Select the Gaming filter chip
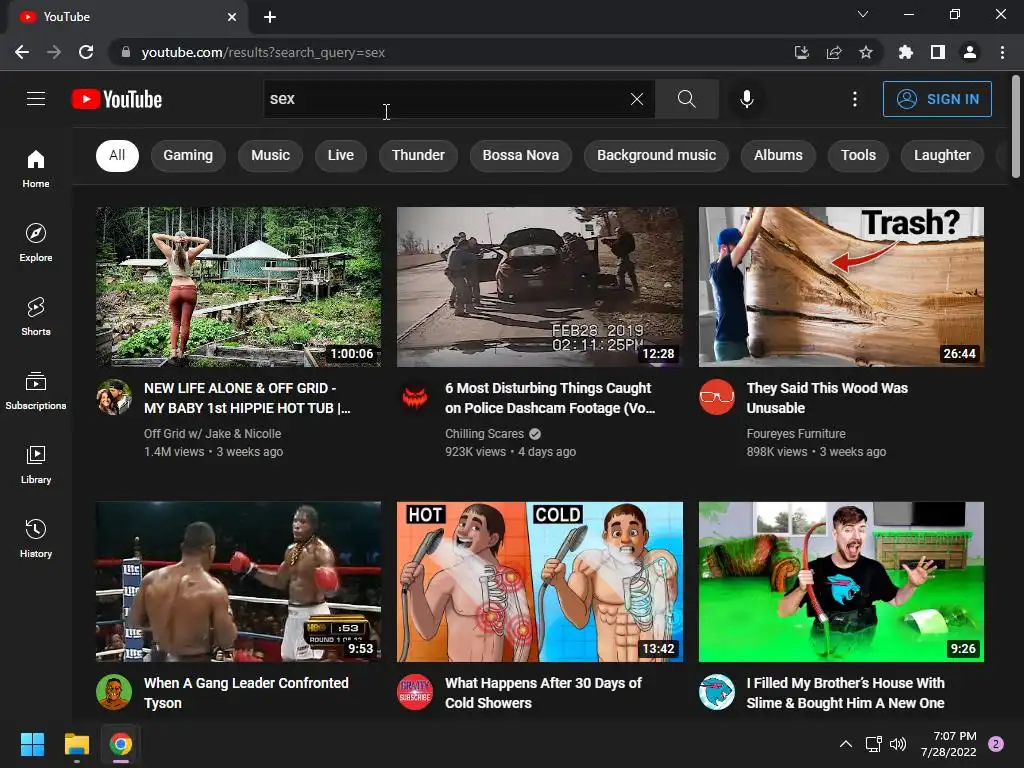1024x768 pixels. pyautogui.click(x=188, y=155)
